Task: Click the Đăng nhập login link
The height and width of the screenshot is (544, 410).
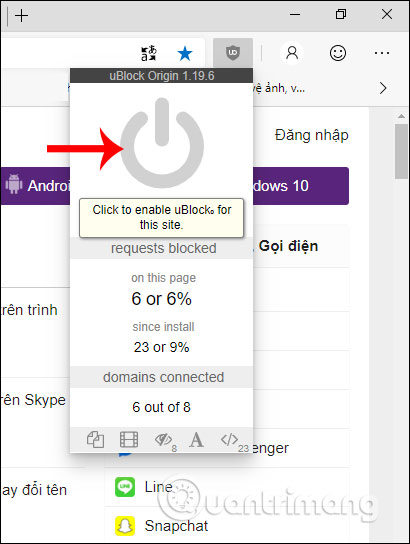Action: 311,135
